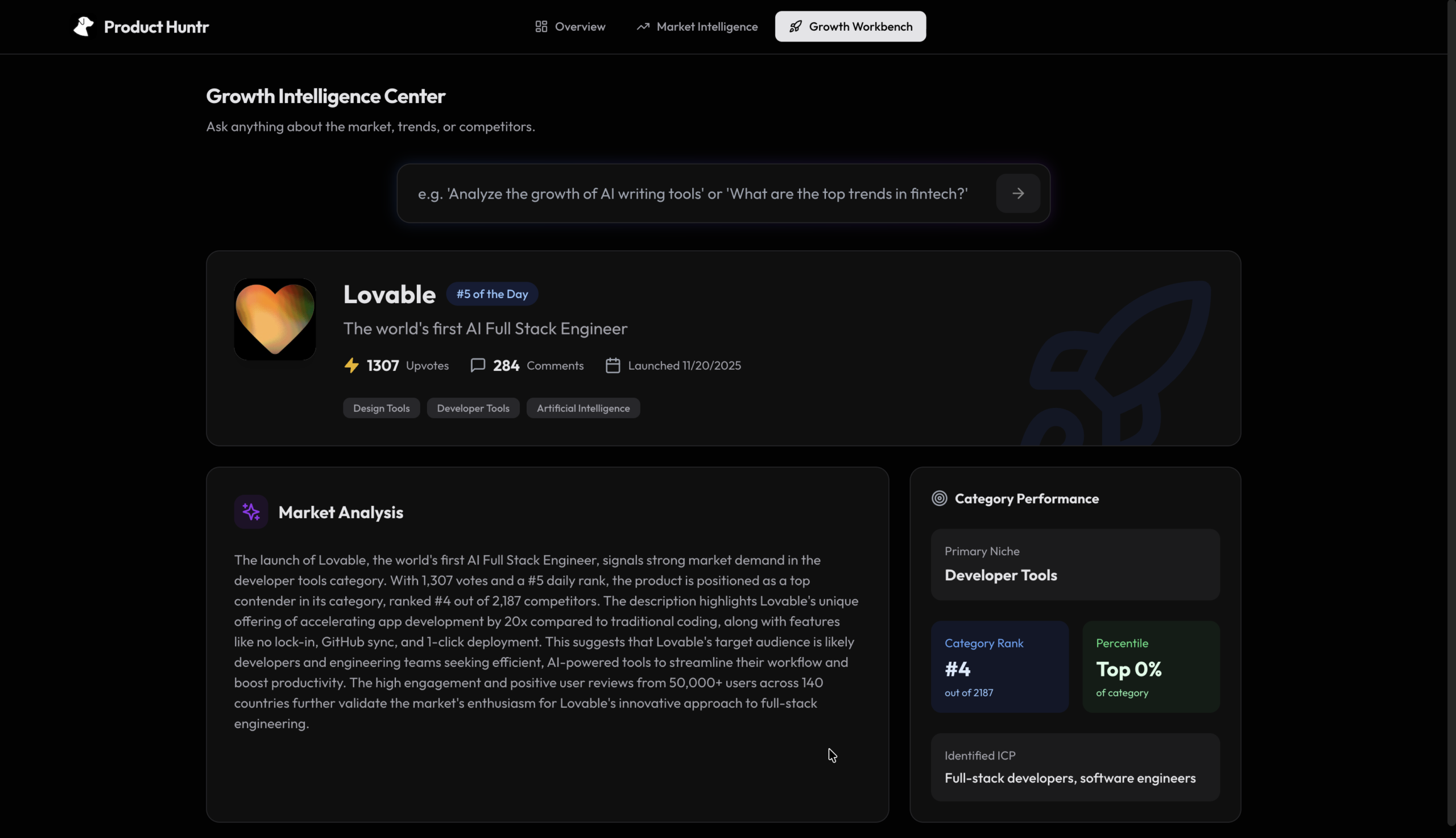Image resolution: width=1456 pixels, height=838 pixels.
Task: Click the purple sparkles Market Analysis icon
Action: (251, 511)
